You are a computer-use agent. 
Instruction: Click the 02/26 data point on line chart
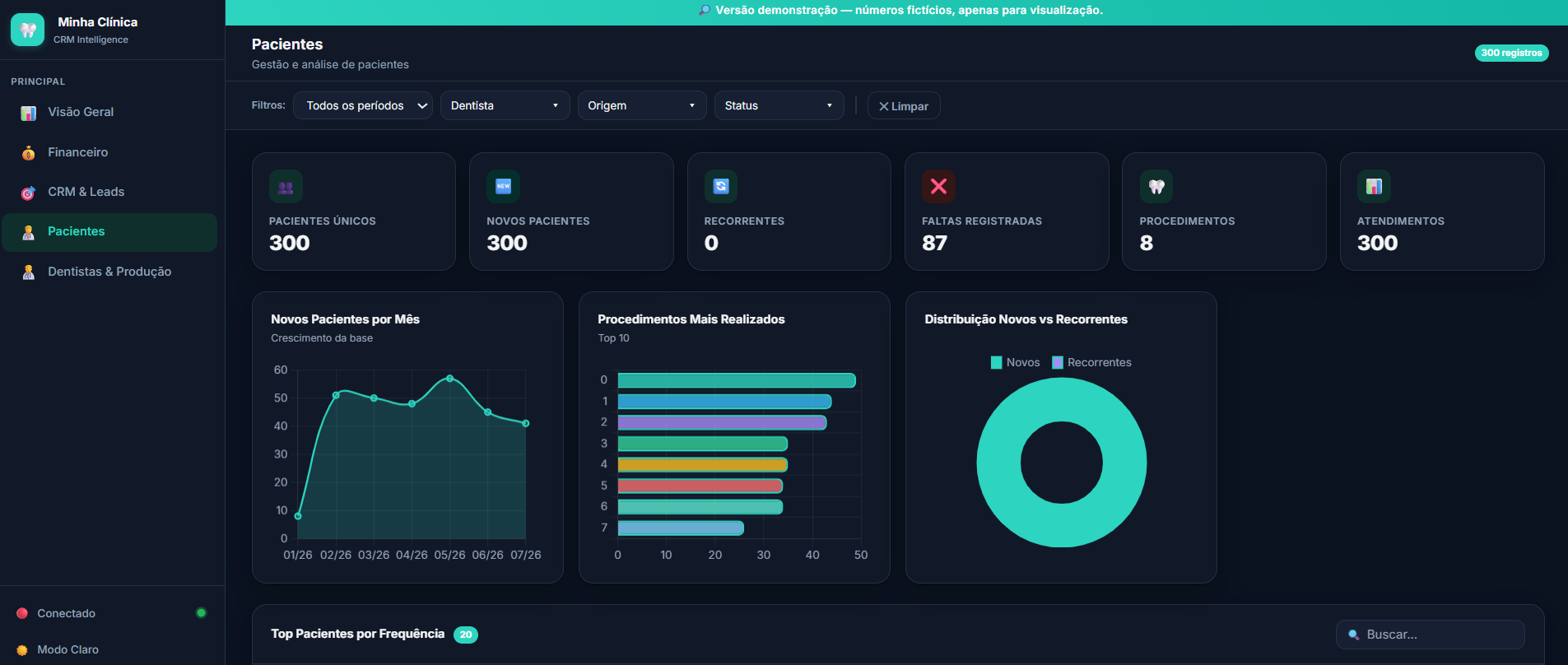point(336,395)
